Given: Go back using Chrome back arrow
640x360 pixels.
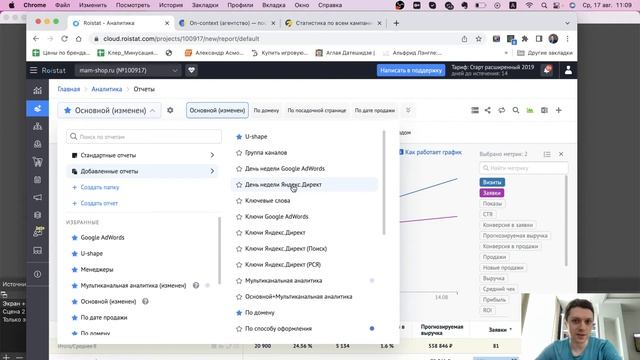Looking at the screenshot, I should pos(36,39).
